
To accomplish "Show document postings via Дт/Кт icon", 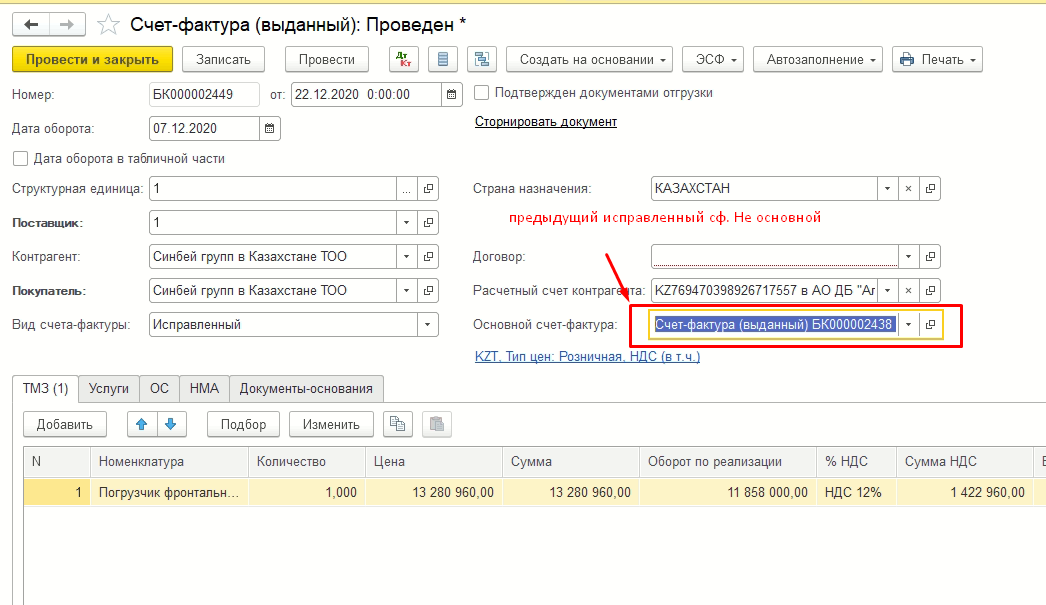I will click(403, 60).
